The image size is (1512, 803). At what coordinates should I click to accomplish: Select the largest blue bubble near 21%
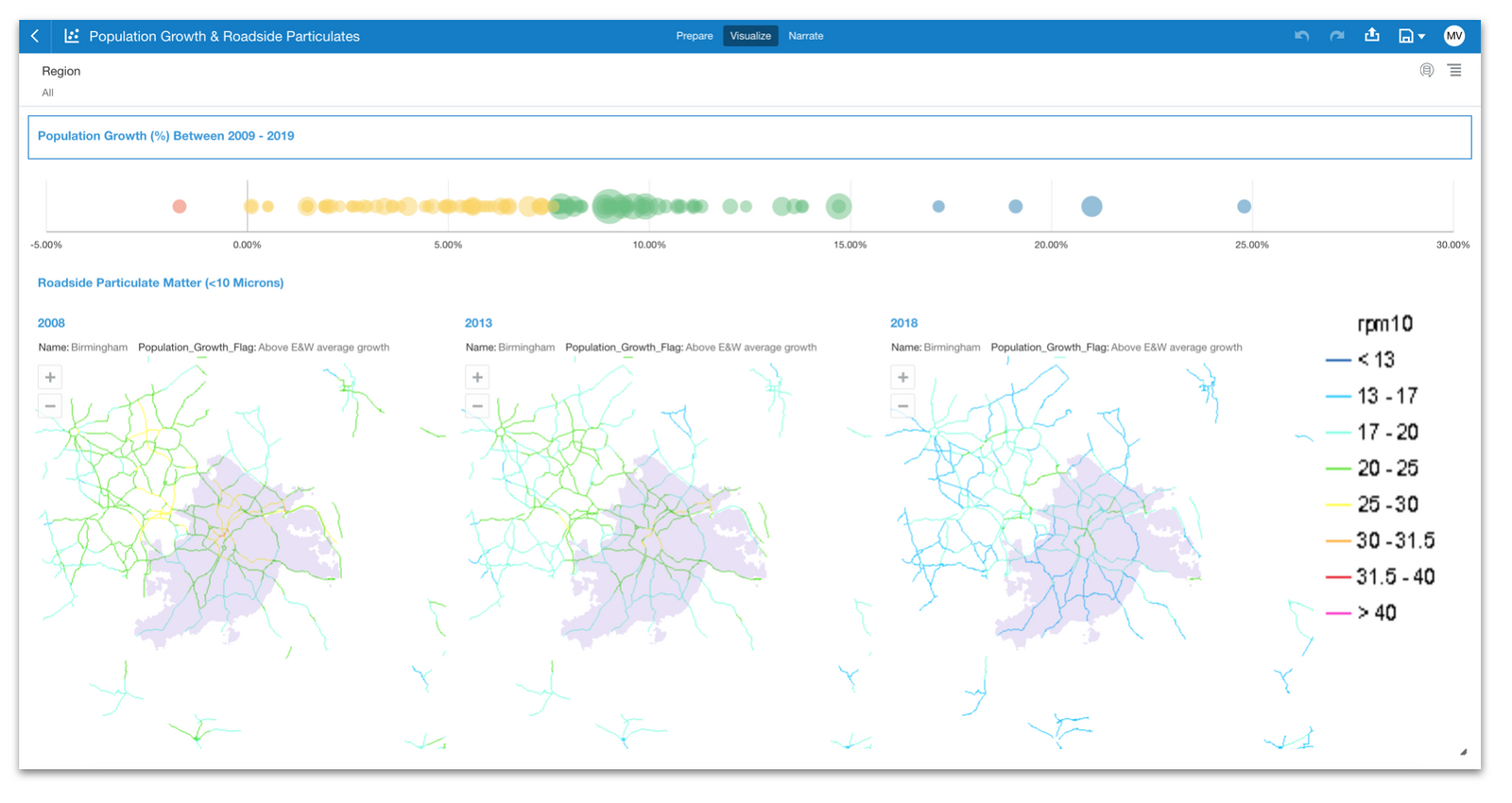tap(1091, 206)
